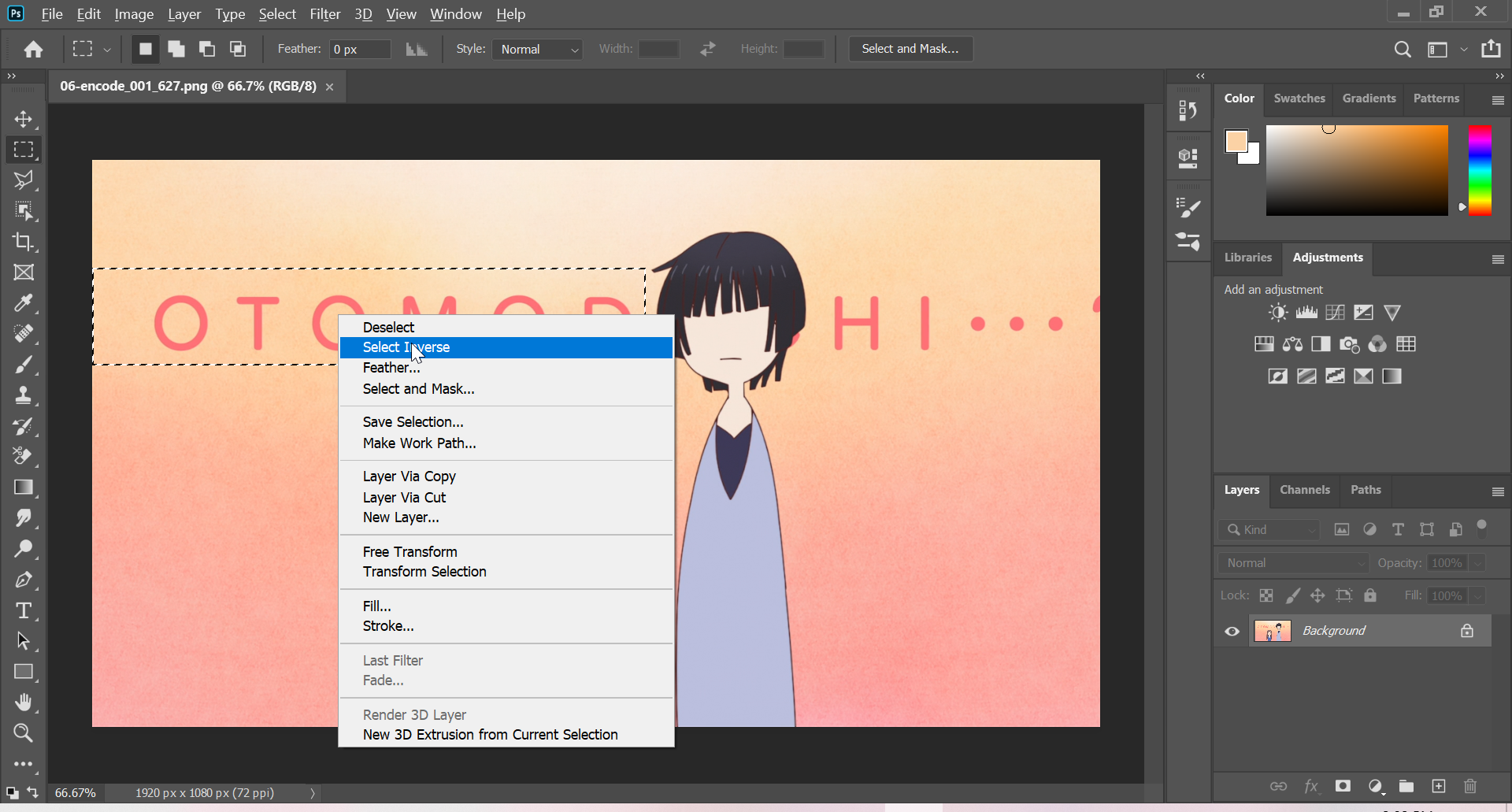Image resolution: width=1512 pixels, height=812 pixels.
Task: Select the Frame tool
Action: point(24,273)
